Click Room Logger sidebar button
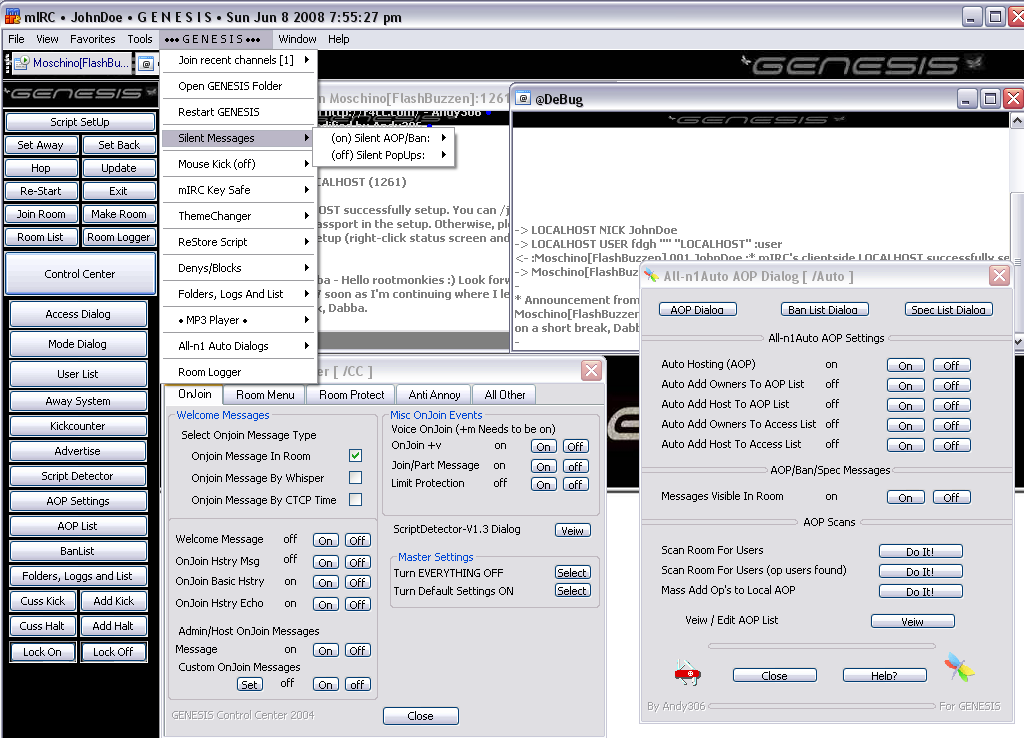This screenshot has width=1024, height=738. [118, 237]
